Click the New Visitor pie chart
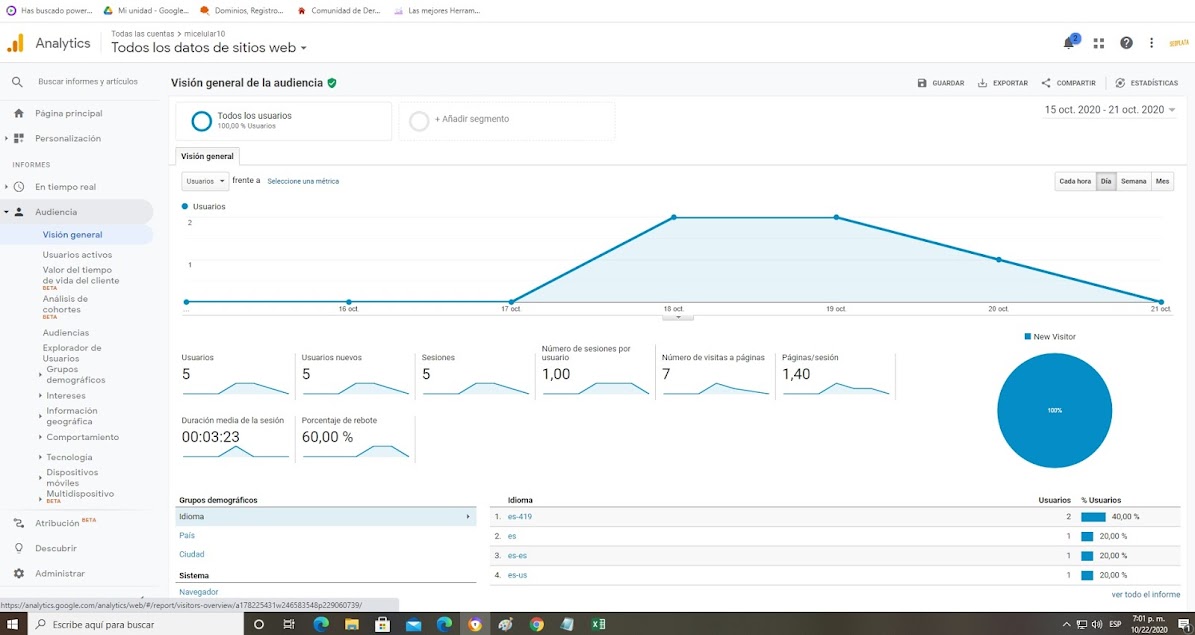This screenshot has width=1195, height=635. [x=1054, y=410]
